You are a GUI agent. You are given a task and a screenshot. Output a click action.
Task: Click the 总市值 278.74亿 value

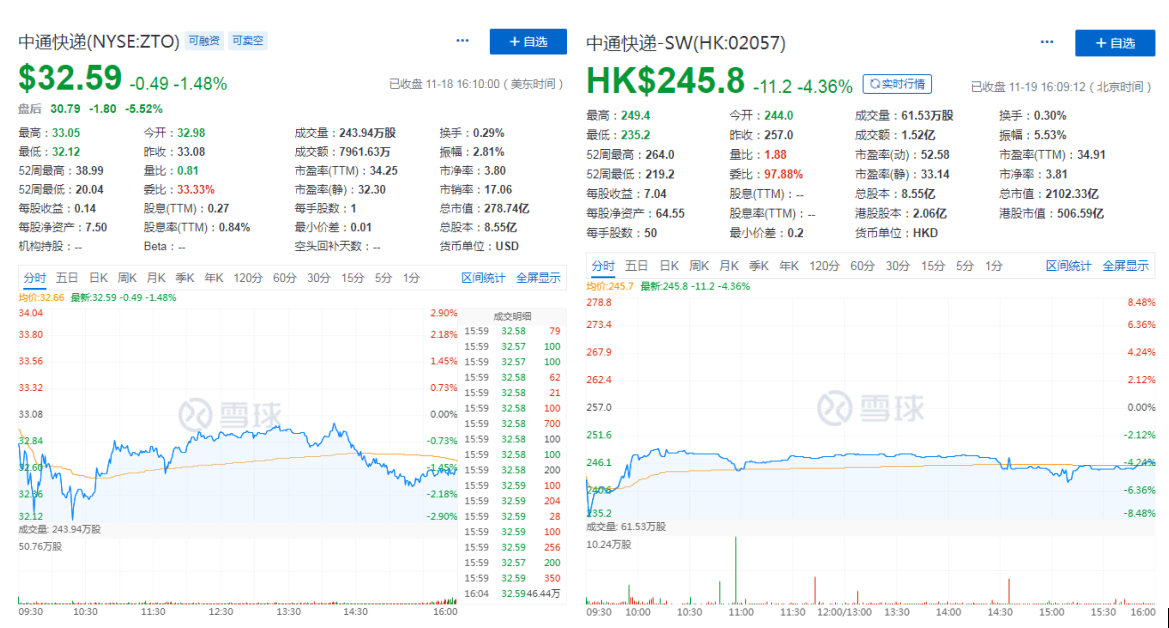coord(507,208)
